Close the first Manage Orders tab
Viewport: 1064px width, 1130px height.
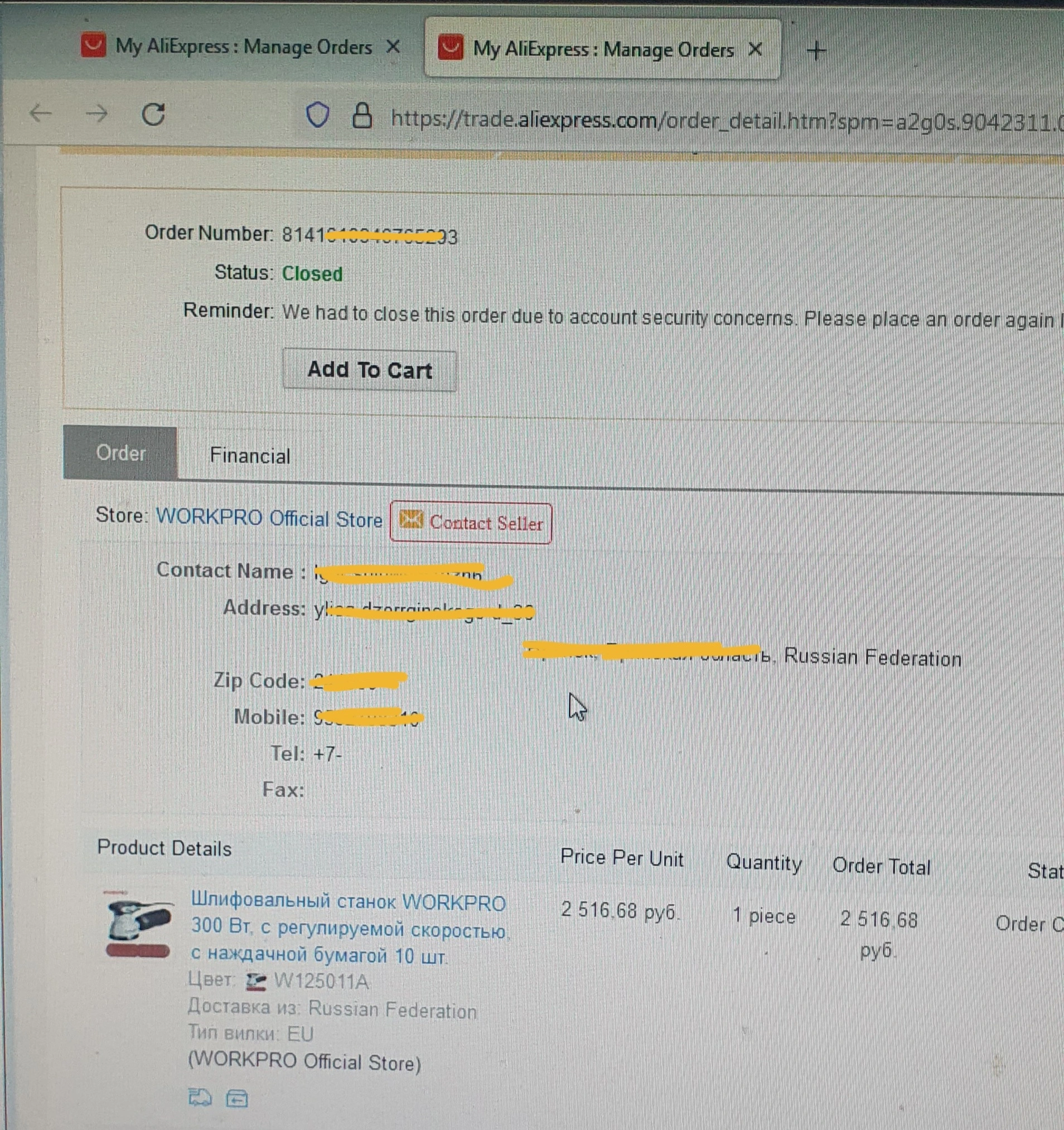[393, 47]
